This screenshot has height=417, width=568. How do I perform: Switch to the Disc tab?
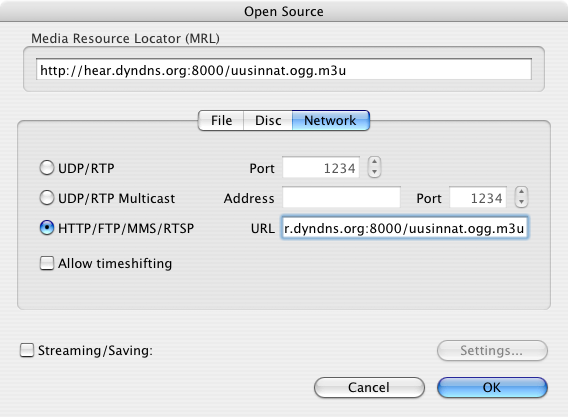[x=268, y=121]
